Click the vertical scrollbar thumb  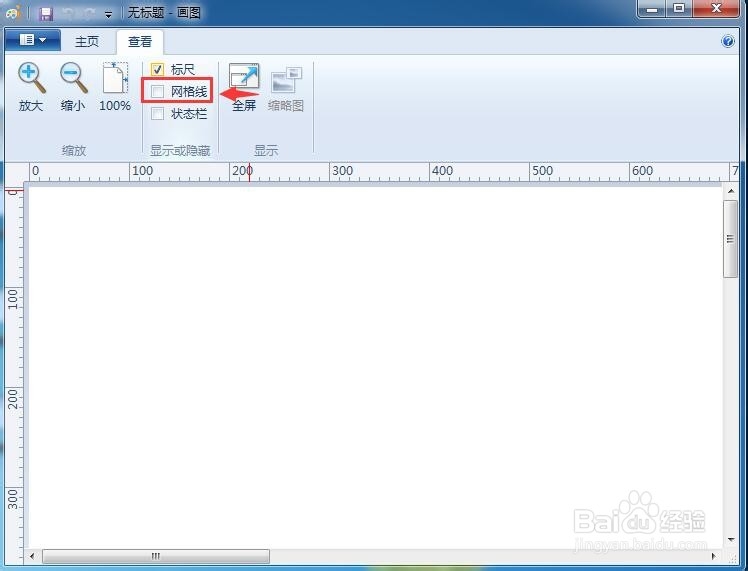pyautogui.click(x=730, y=239)
